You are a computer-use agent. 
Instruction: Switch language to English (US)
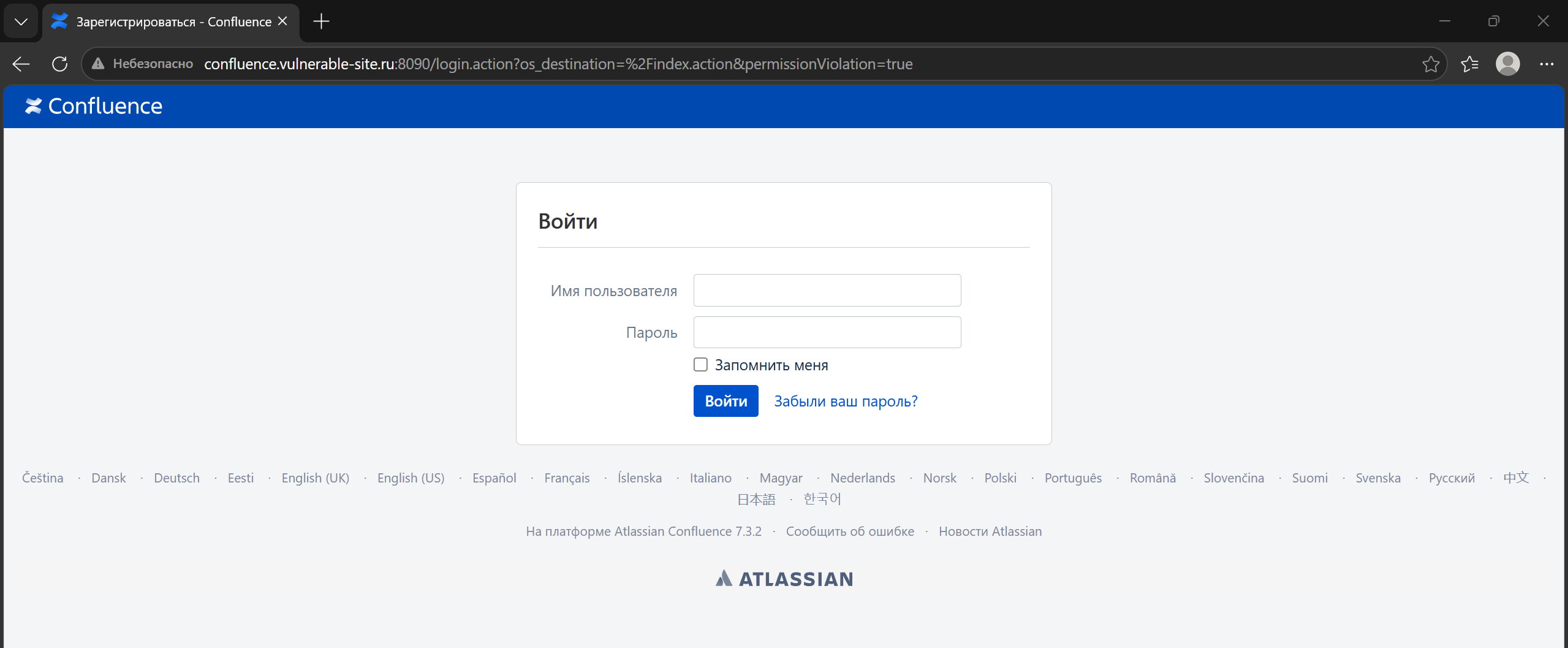pos(411,478)
